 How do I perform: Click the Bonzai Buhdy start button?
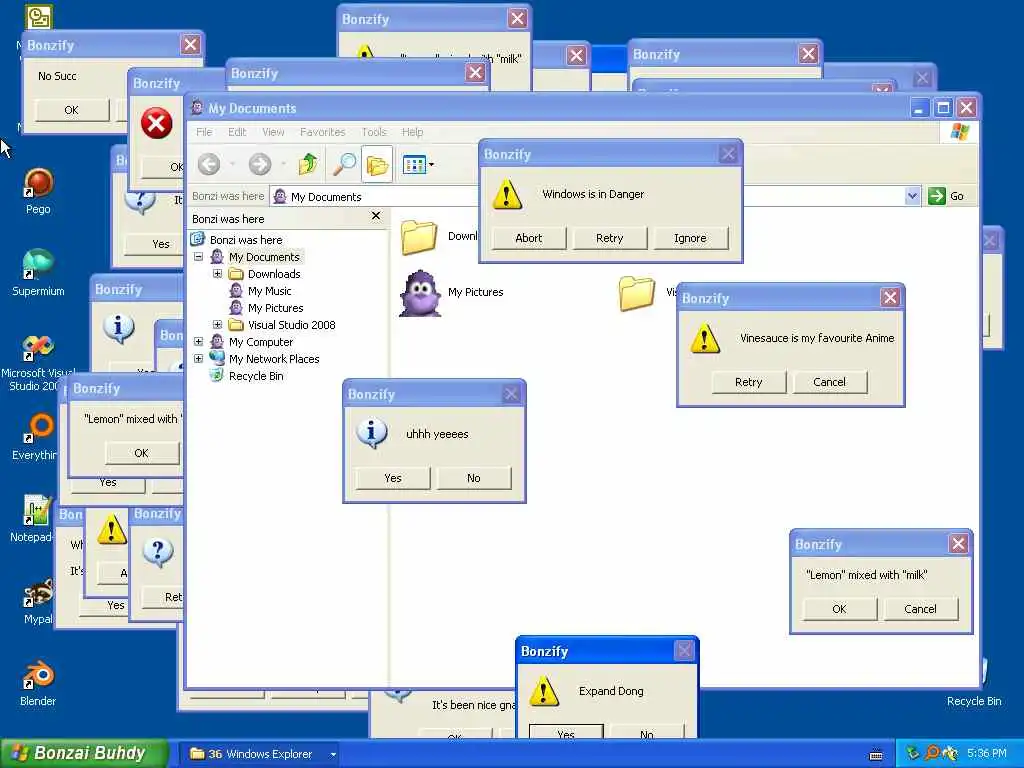pos(84,753)
